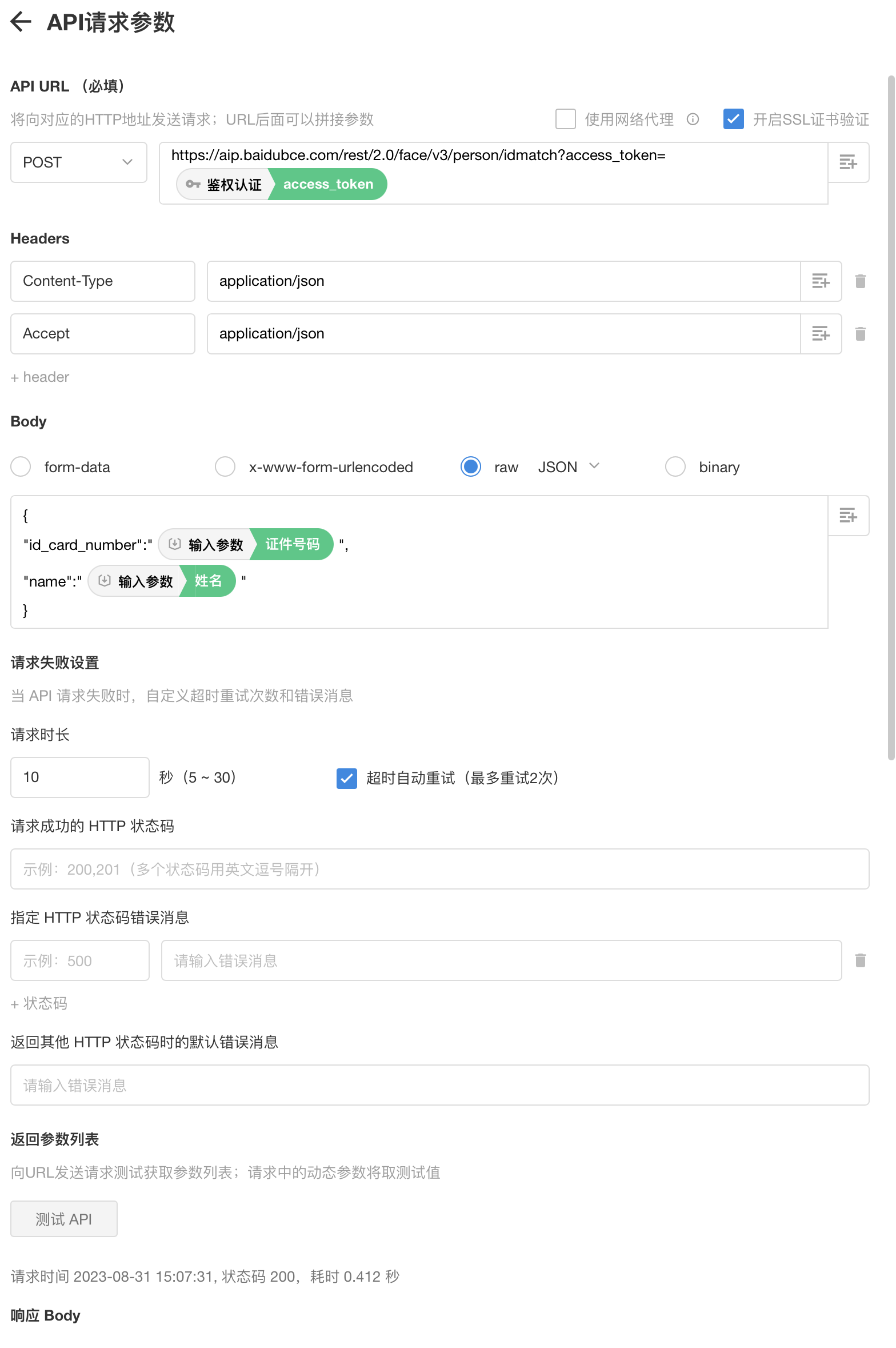Click insert-variable icon beside API URL field
Image resolution: width=896 pixels, height=1348 pixels.
[x=848, y=162]
